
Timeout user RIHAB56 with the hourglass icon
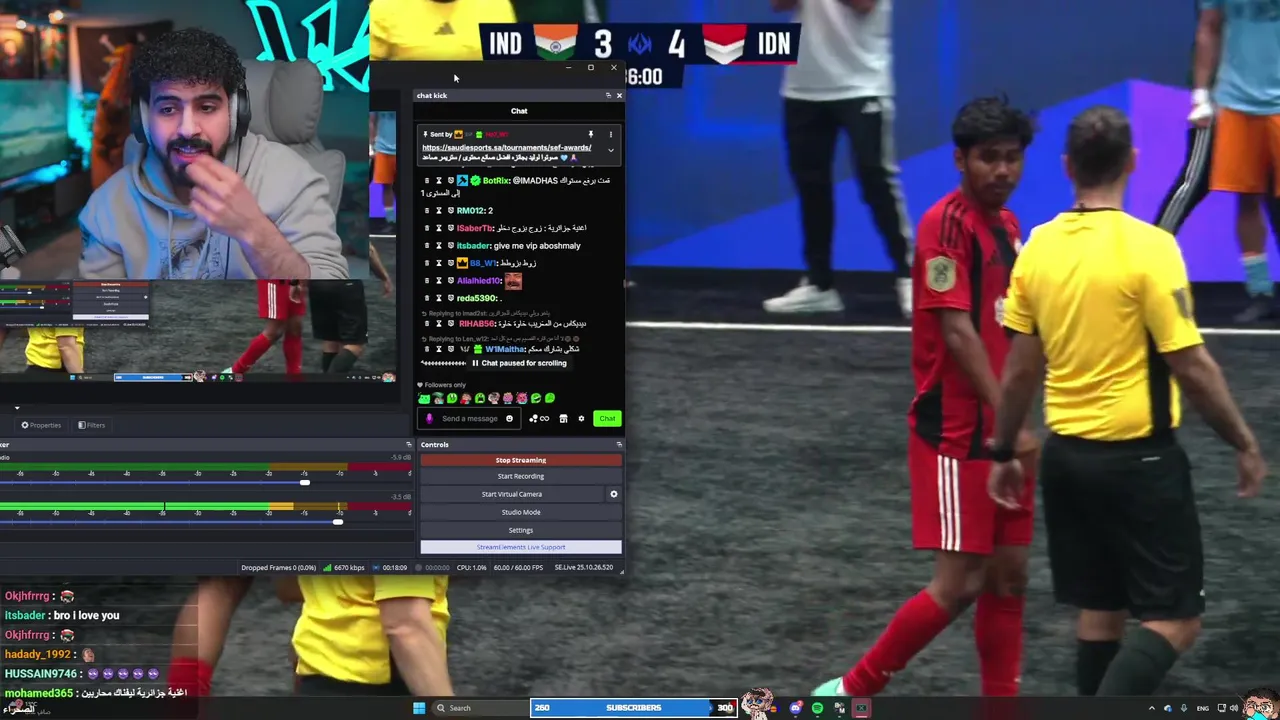tap(438, 324)
